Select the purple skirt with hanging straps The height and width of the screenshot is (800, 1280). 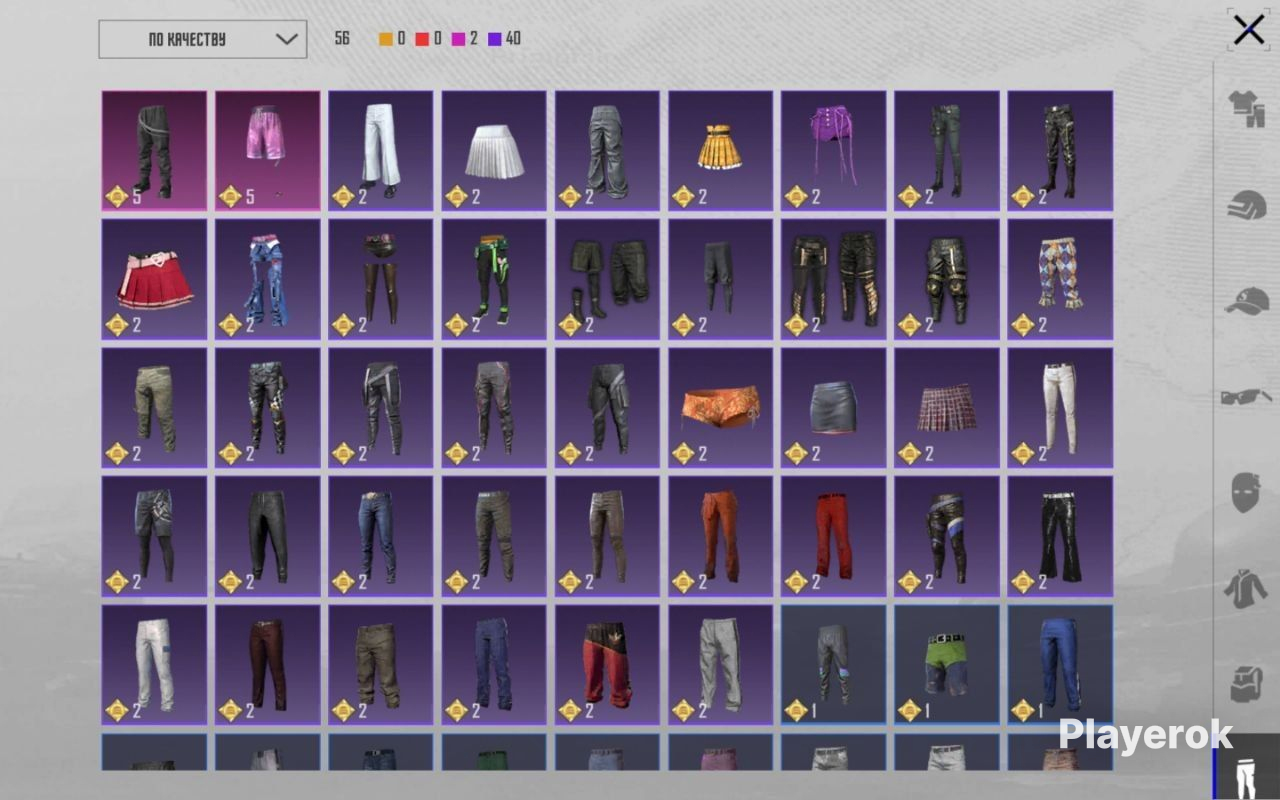pos(834,151)
